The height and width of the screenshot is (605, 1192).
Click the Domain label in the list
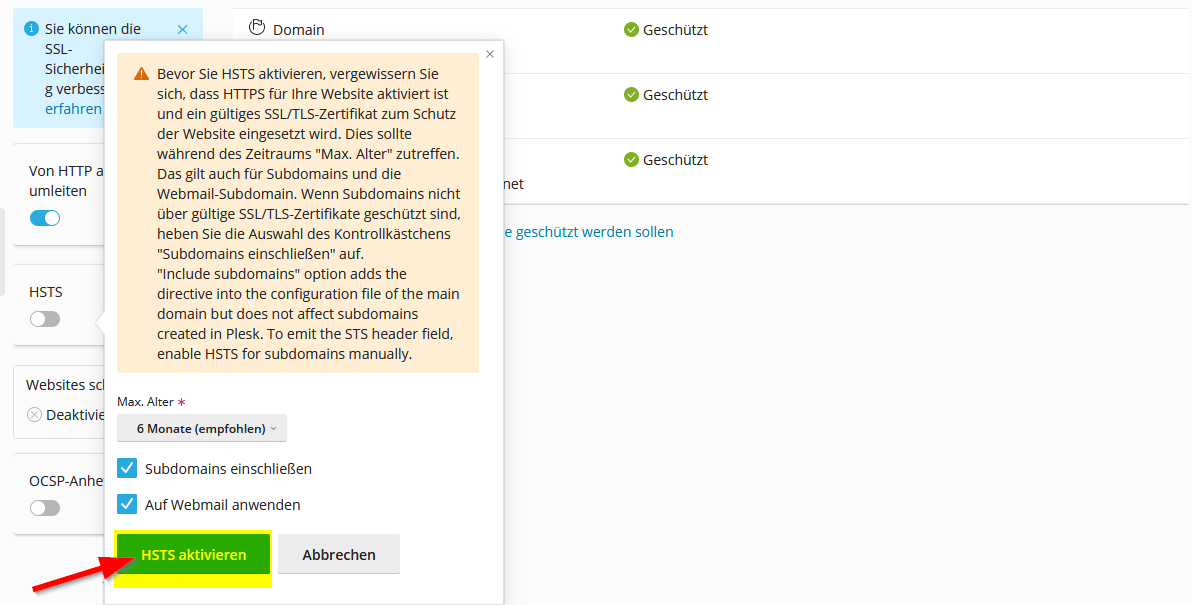[x=298, y=30]
